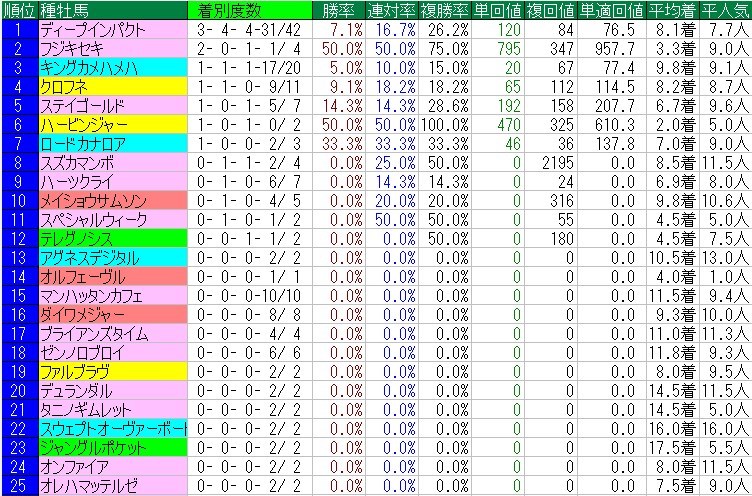Click フジキセキ's 957.7 単適回値 value
752x496 pixels.
pos(614,49)
